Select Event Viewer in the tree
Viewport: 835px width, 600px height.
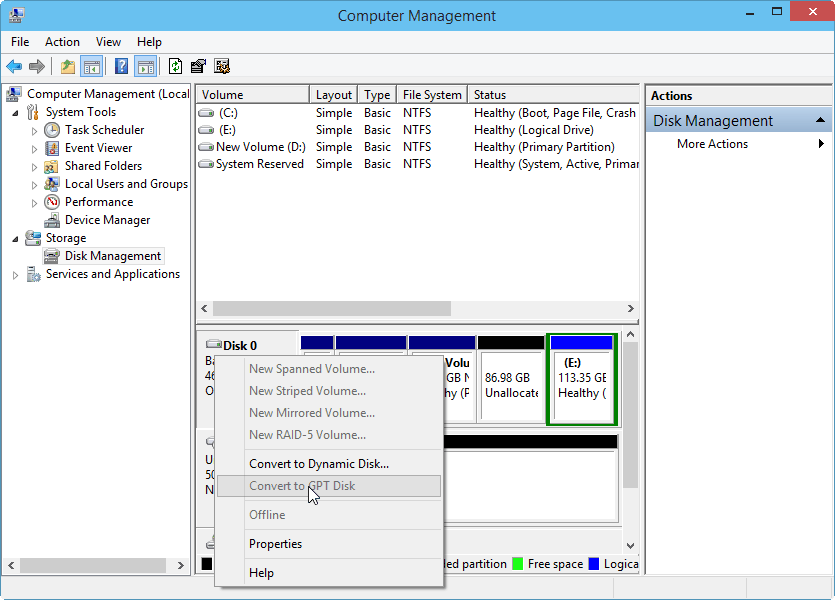pos(98,148)
